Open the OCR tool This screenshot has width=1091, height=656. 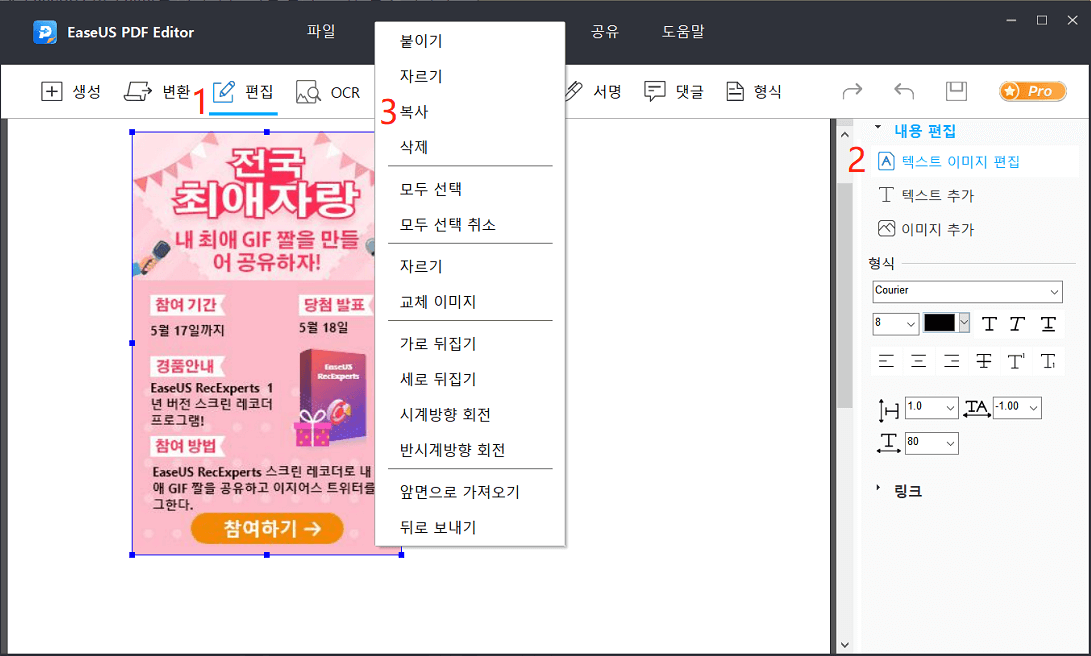328,90
